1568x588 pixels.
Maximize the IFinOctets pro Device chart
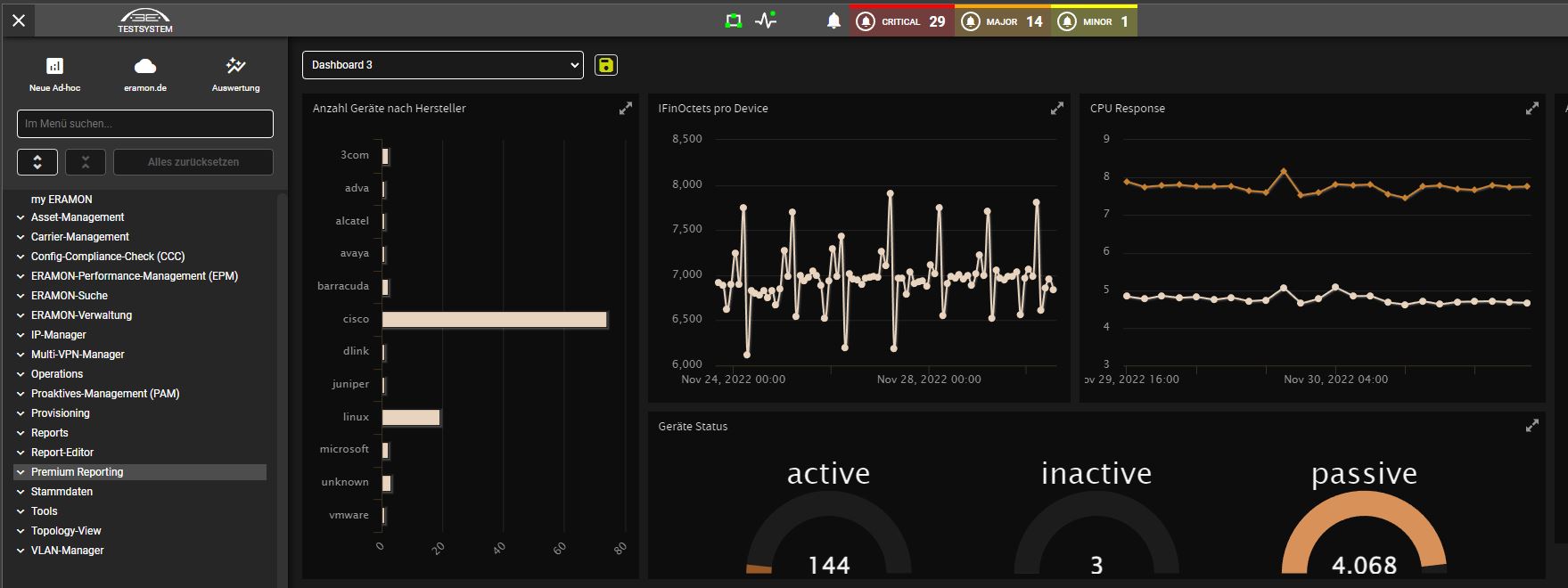coord(1056,109)
